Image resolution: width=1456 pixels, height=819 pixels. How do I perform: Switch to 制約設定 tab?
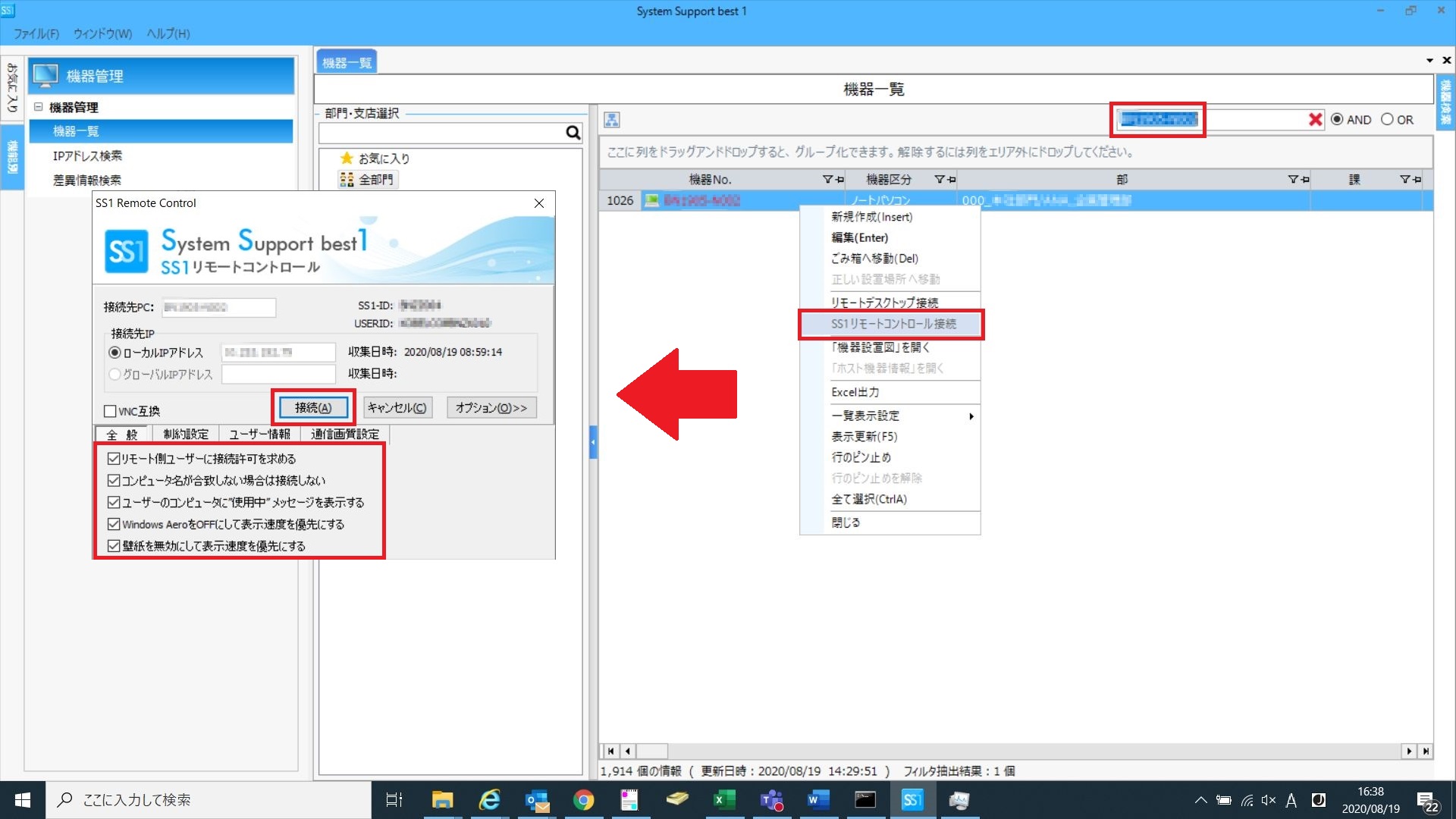tap(186, 434)
